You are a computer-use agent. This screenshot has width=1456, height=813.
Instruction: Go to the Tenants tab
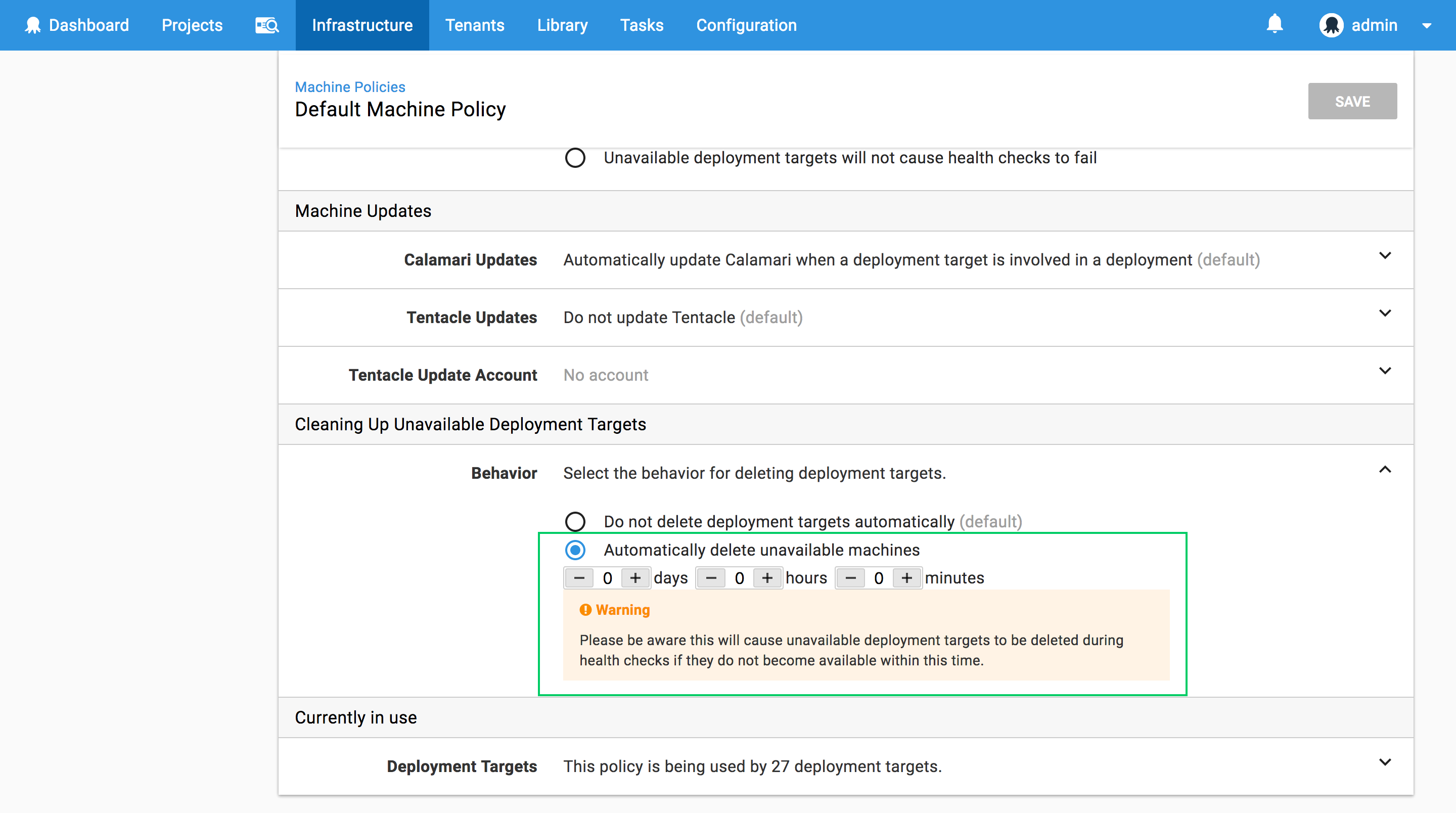click(x=474, y=25)
